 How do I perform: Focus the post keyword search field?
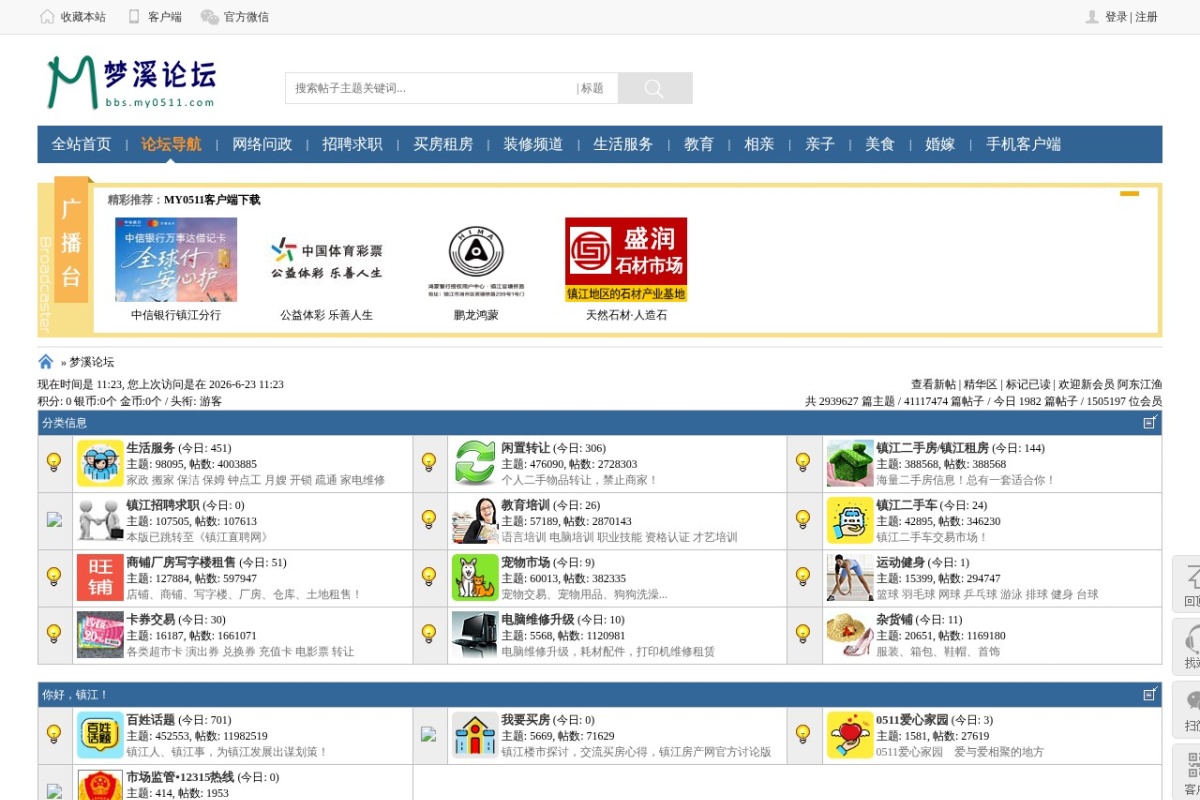pos(430,88)
